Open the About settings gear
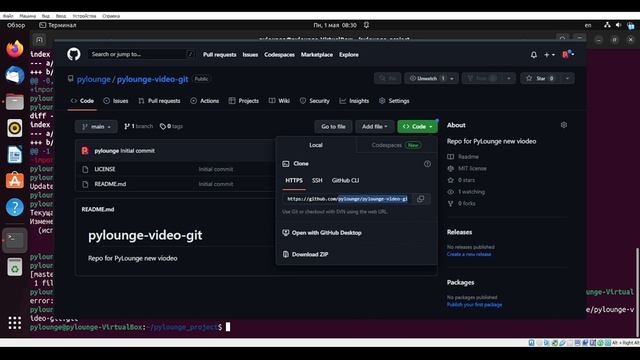The height and width of the screenshot is (360, 640). tap(564, 125)
